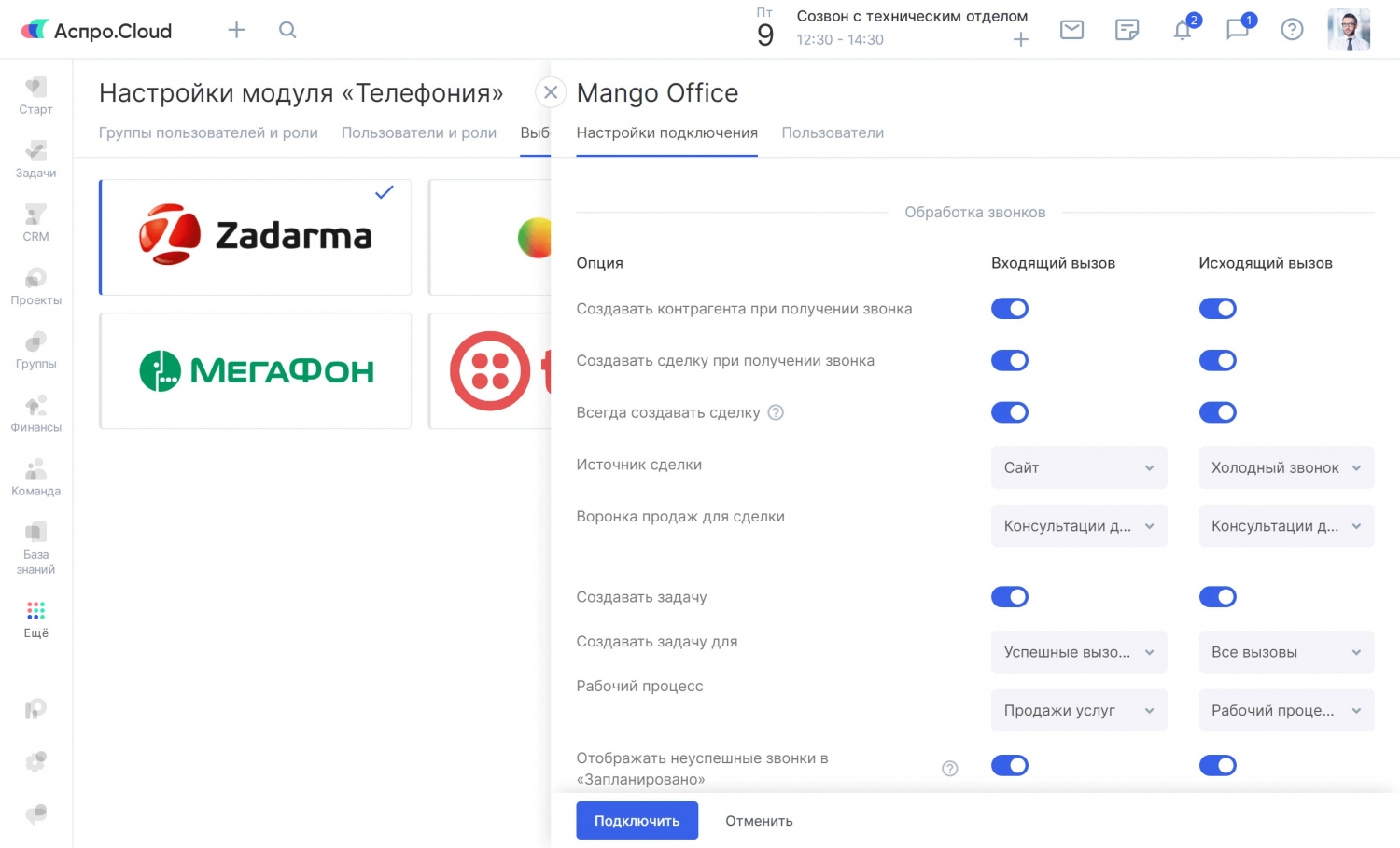
Task: Disable outgoing 'Создавать сделку при получении звонка'
Action: tap(1217, 361)
